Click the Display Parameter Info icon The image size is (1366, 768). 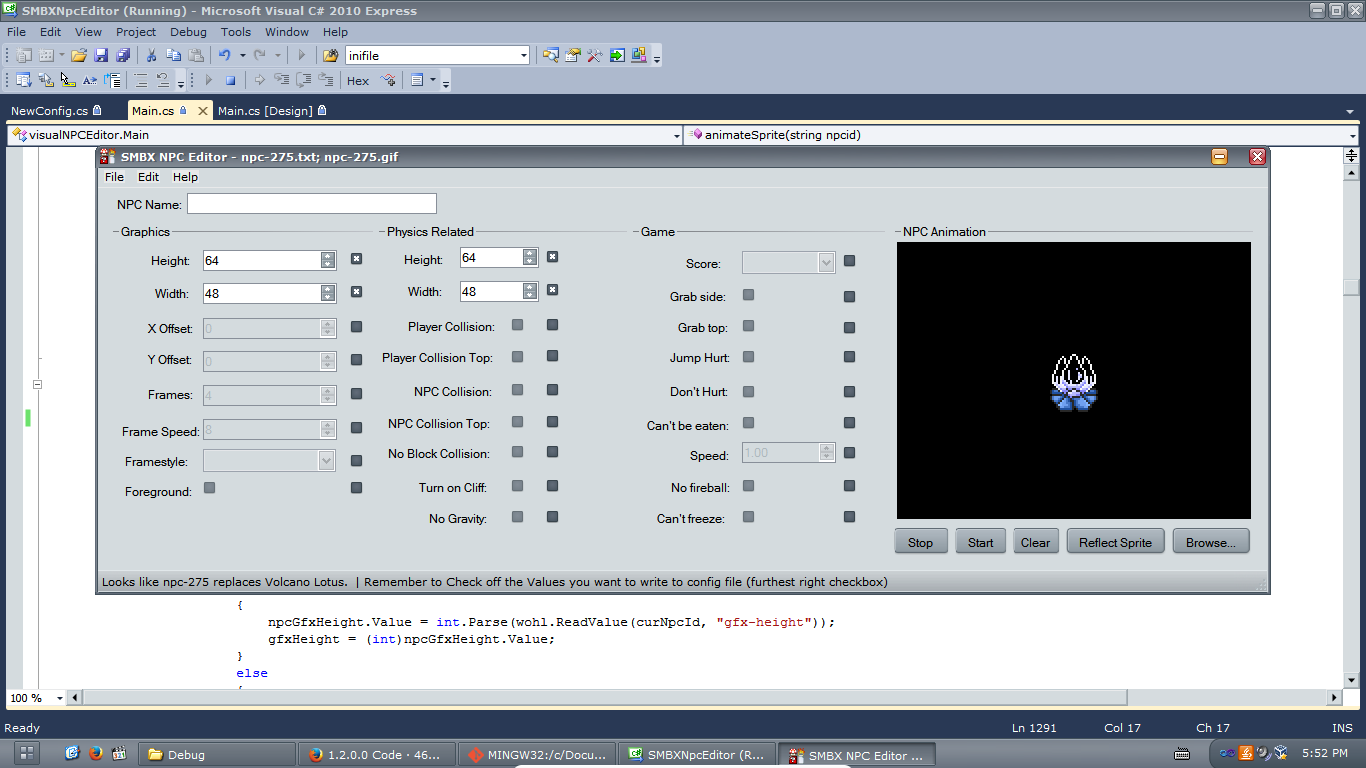click(46, 81)
